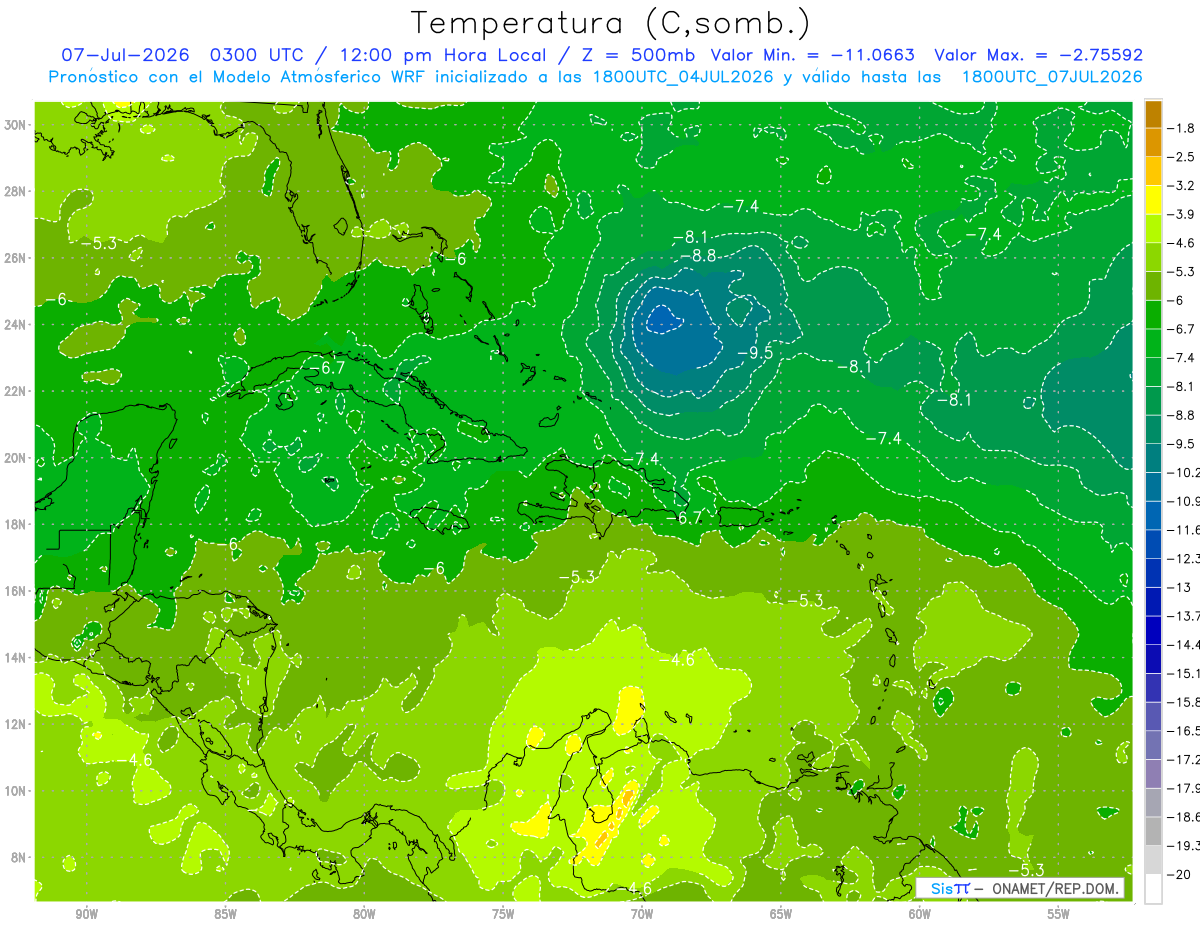Pick the white colorbar swatch below -20
The width and height of the screenshot is (1200, 927).
tap(1153, 889)
